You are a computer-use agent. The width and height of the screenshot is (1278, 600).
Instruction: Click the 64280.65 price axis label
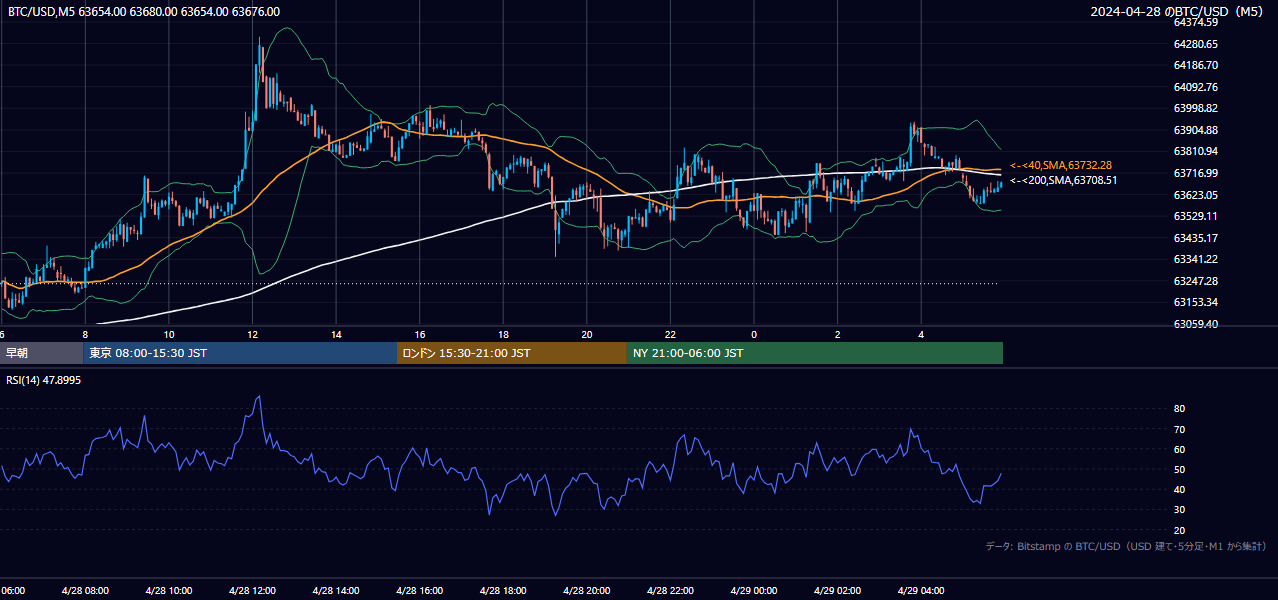[x=1196, y=44]
